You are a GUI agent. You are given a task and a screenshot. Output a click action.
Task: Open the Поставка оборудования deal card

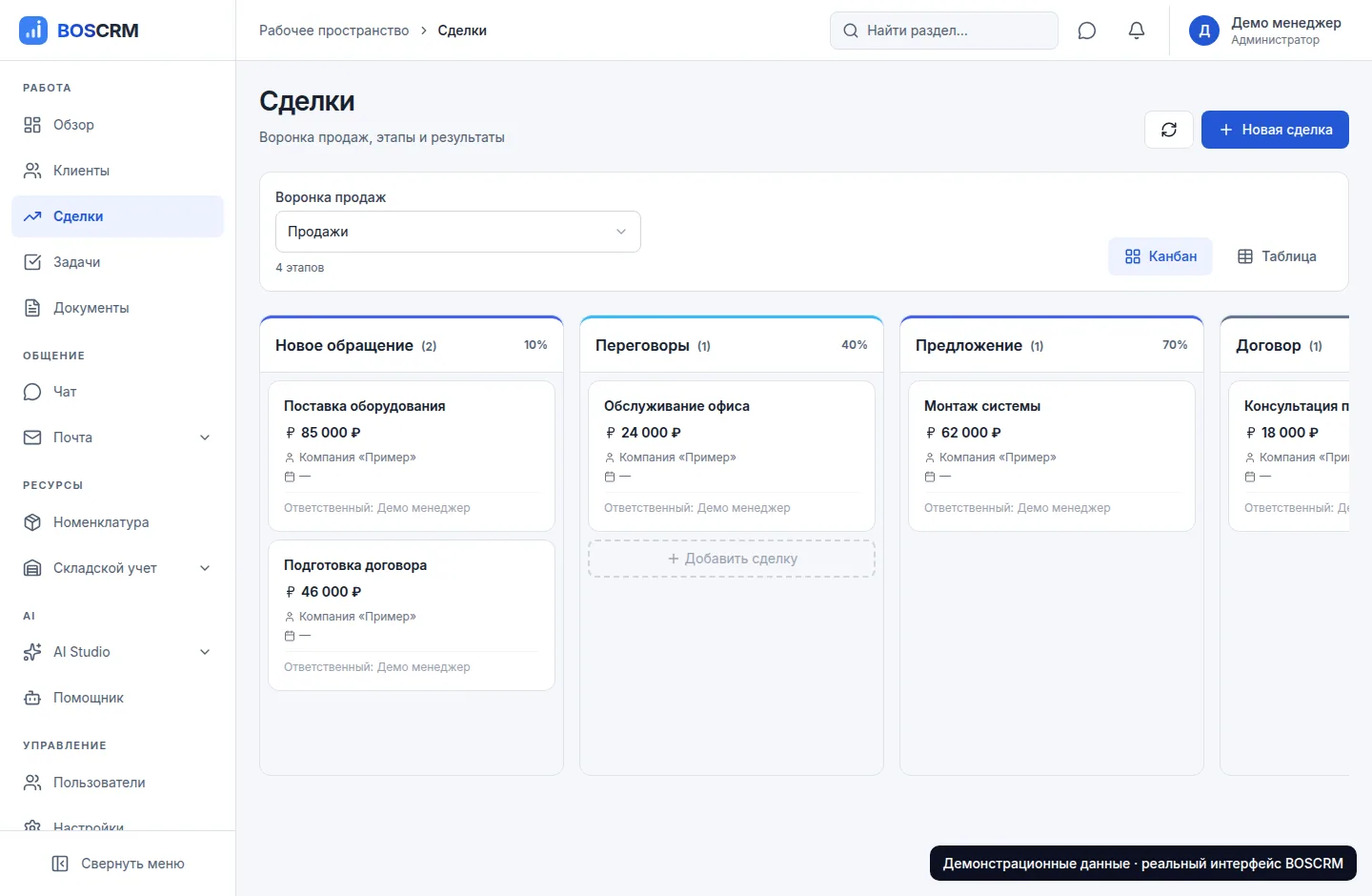pyautogui.click(x=412, y=456)
